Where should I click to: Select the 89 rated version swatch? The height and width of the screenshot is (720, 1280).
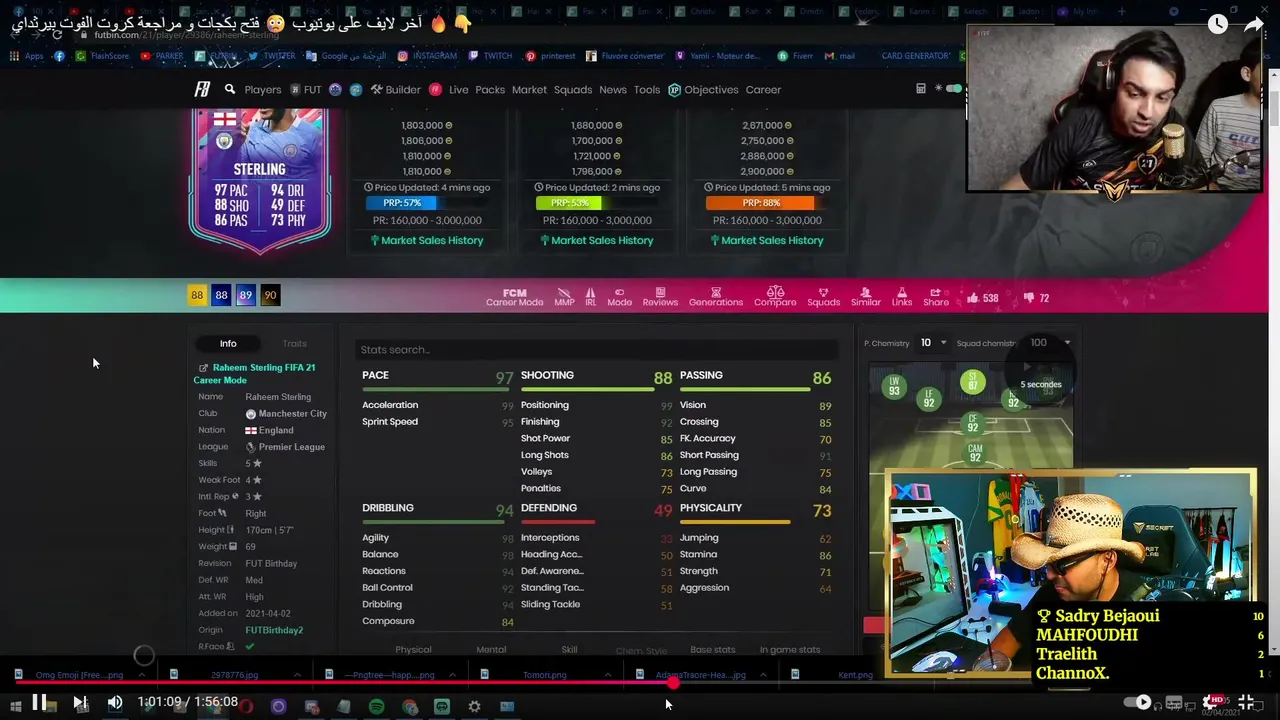(x=245, y=295)
